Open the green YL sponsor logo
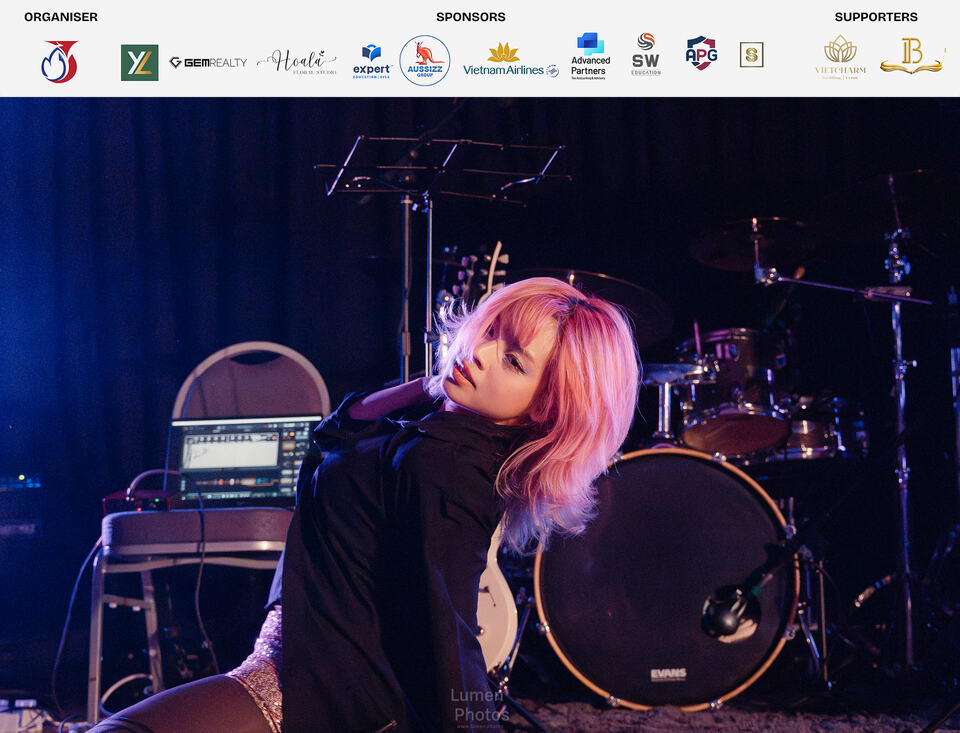Viewport: 960px width, 733px height. (x=140, y=62)
